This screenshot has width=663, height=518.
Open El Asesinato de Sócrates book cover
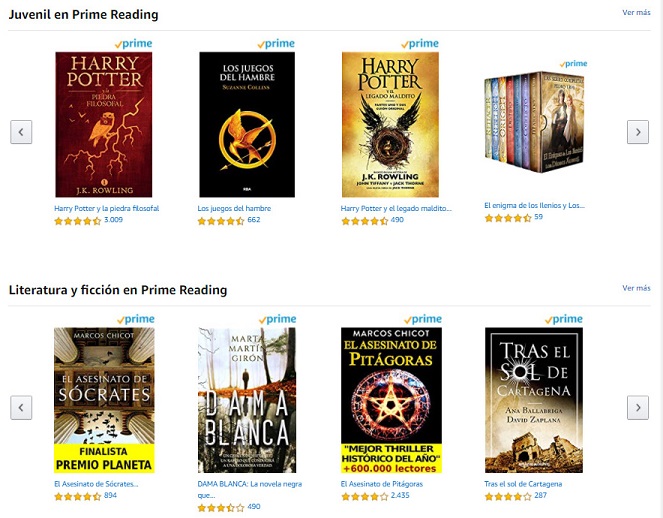[104, 400]
